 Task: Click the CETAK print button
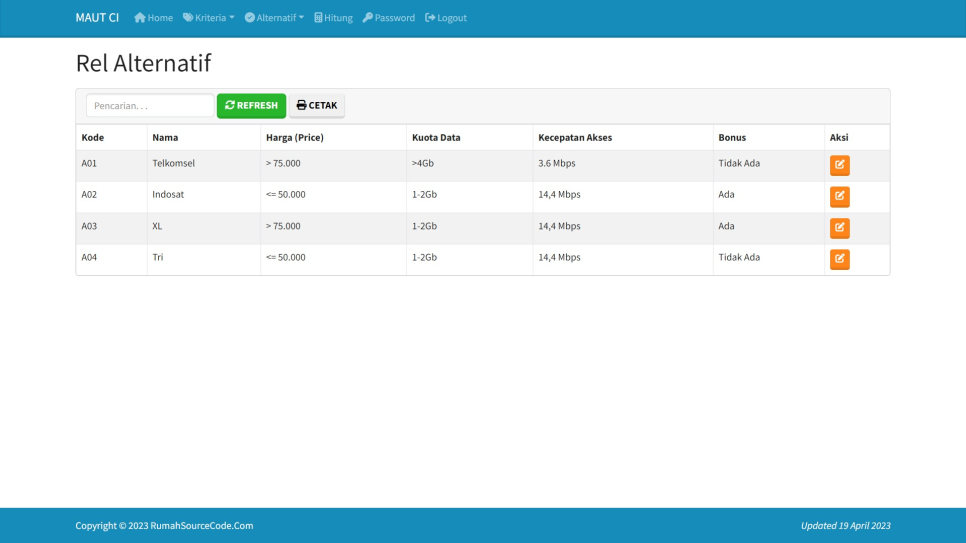(x=317, y=106)
